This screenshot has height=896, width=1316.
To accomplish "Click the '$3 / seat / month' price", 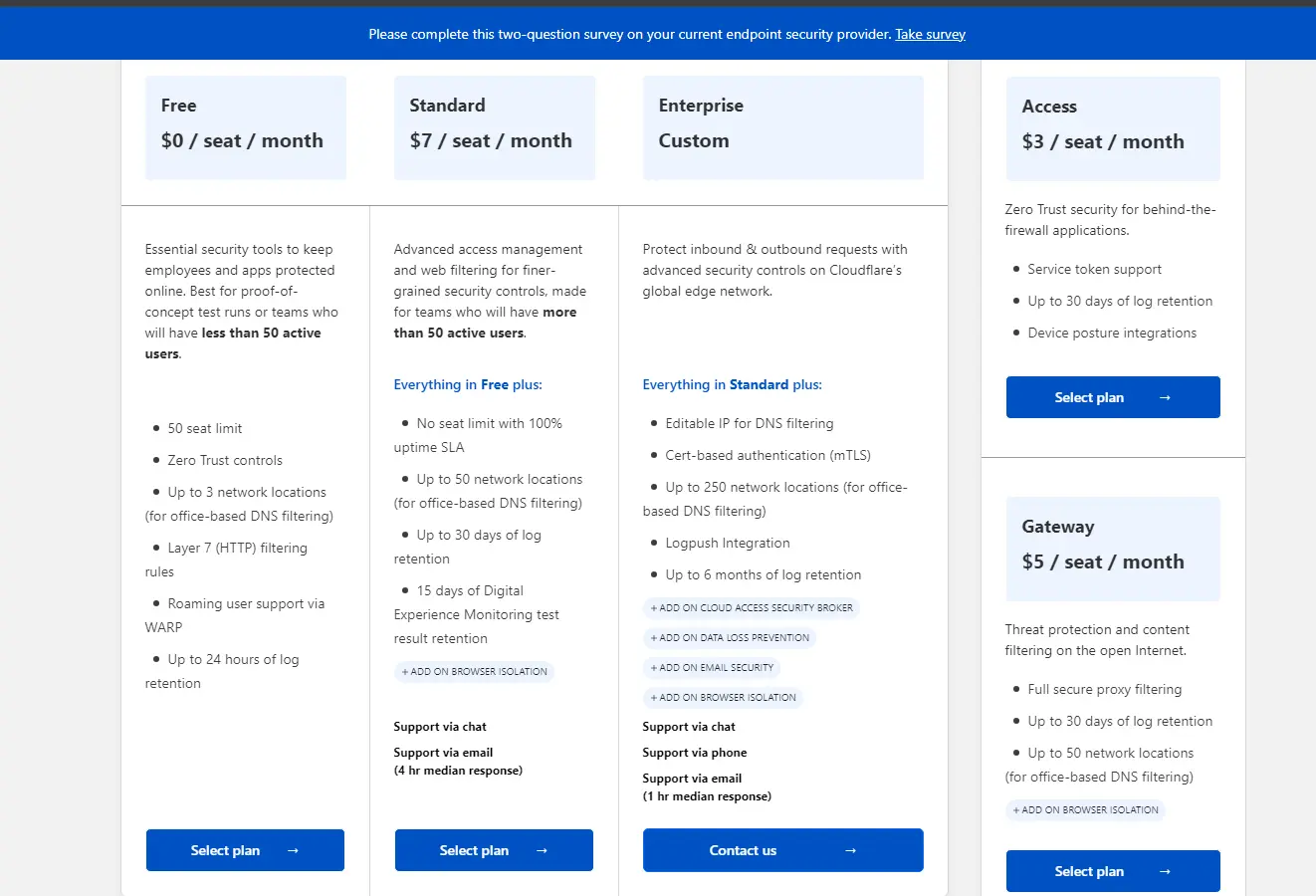I will click(x=1103, y=141).
